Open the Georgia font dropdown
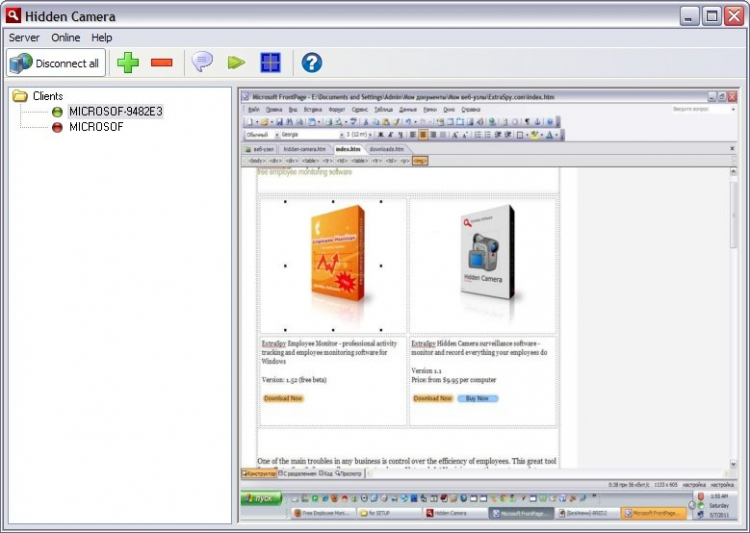The width and height of the screenshot is (750, 533). 342,135
